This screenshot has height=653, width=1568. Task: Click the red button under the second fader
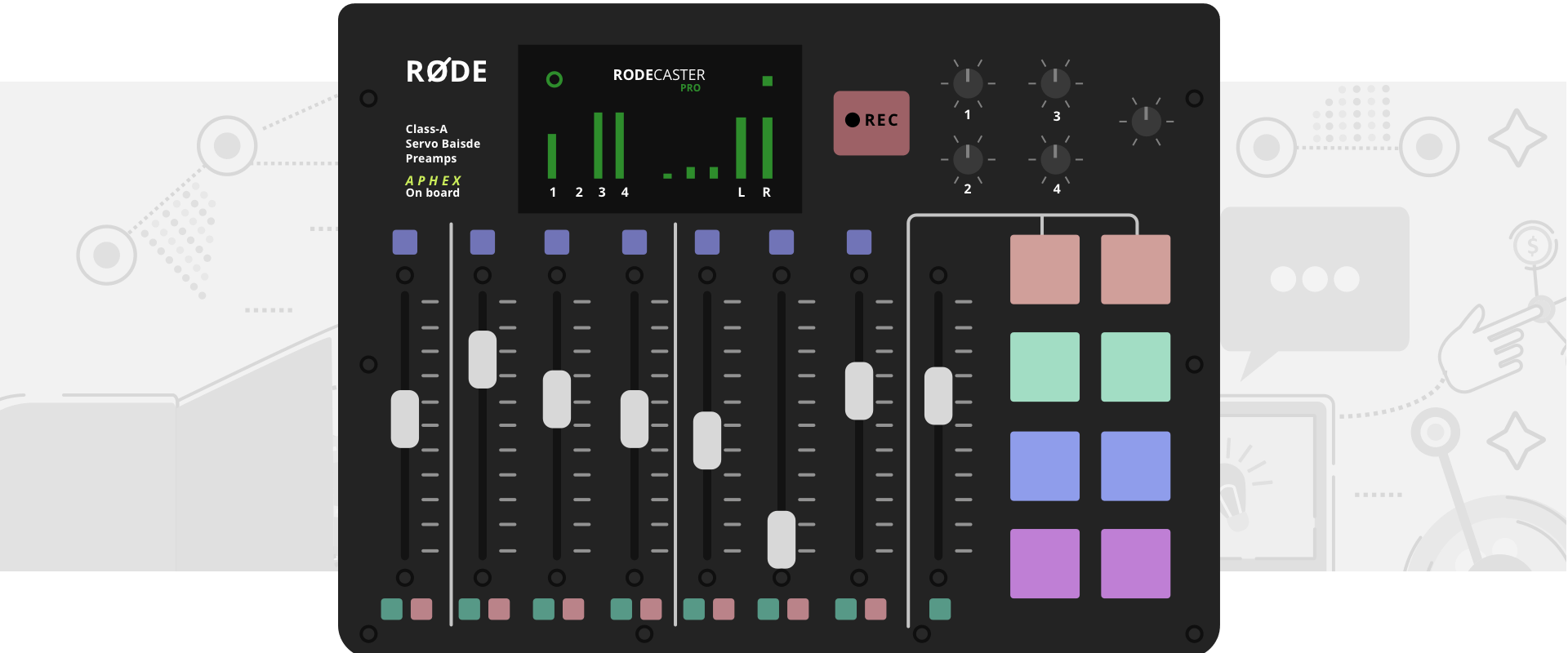tap(499, 609)
